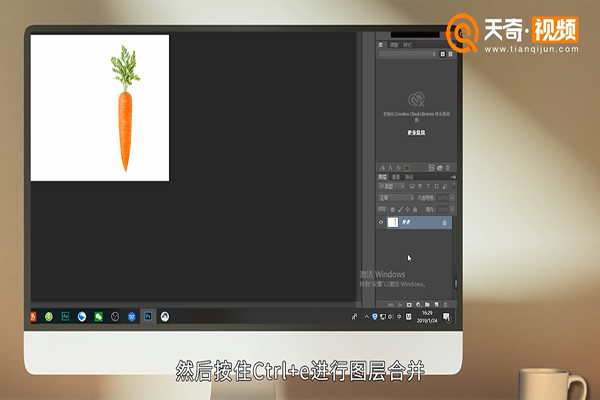This screenshot has height=400, width=600.
Task: Open WeChat from the taskbar
Action: (x=98, y=317)
